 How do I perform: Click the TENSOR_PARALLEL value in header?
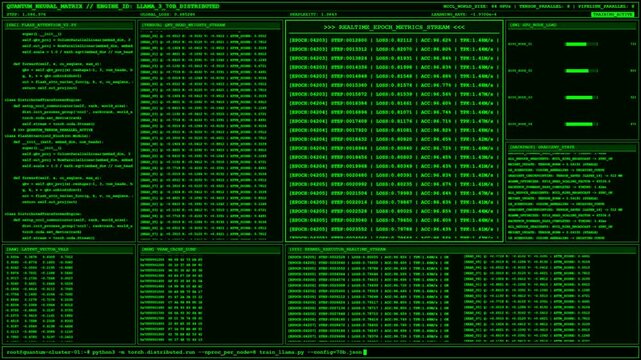pyautogui.click(x=545, y=7)
